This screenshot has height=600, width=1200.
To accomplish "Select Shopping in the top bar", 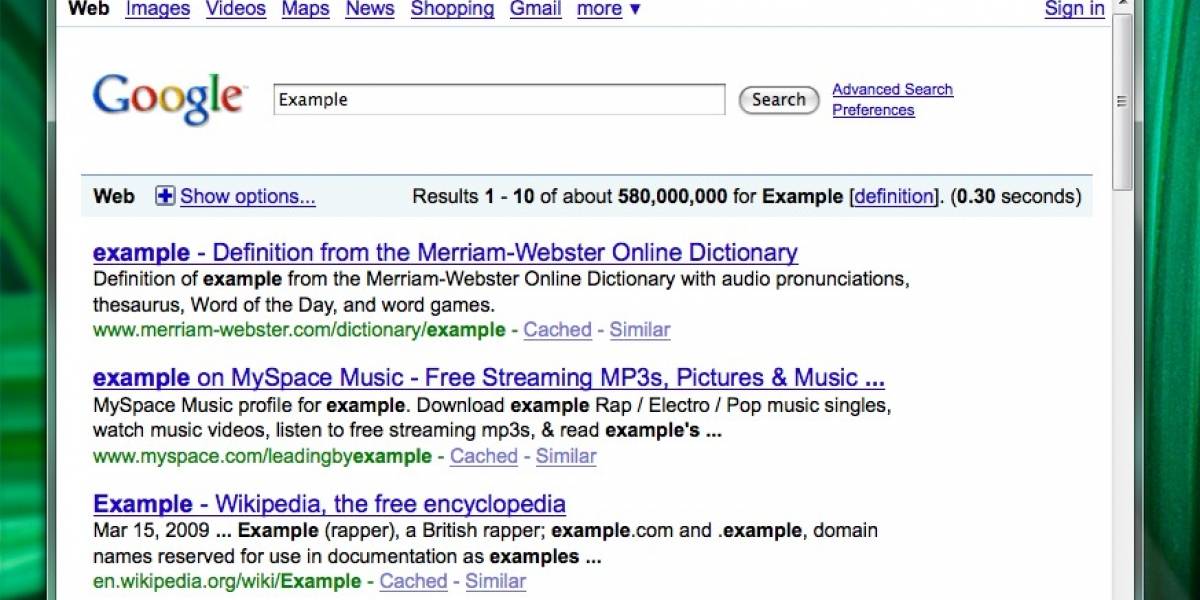I will [x=452, y=9].
